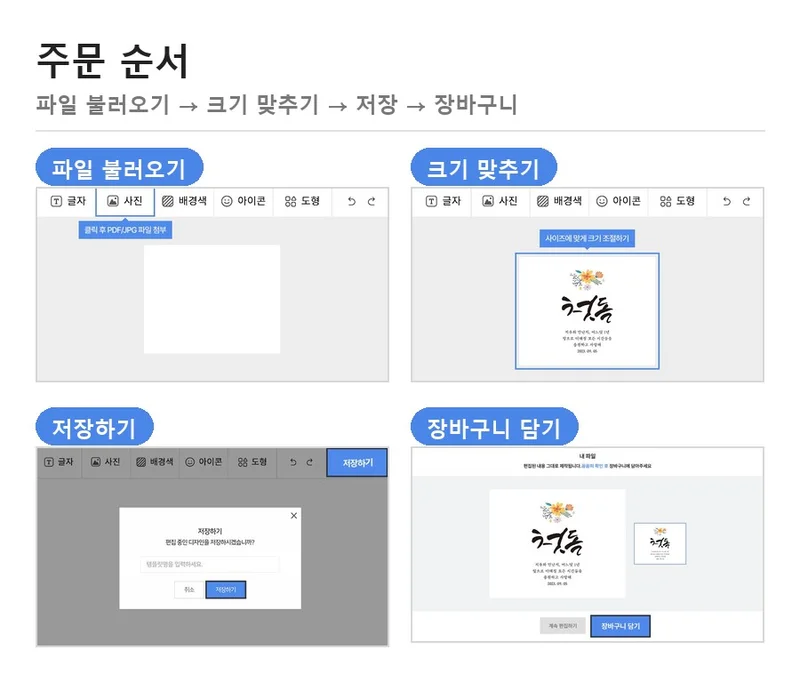The width and height of the screenshot is (800, 699).
Task: Open 사진 tool in 크기 맞추기 panel
Action: click(500, 201)
